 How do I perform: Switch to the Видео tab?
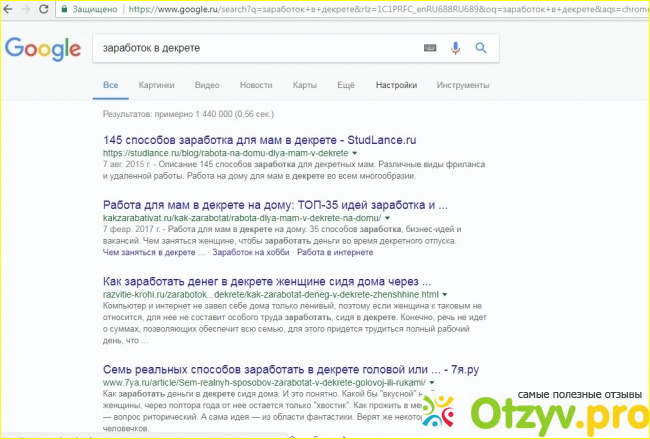pyautogui.click(x=207, y=86)
